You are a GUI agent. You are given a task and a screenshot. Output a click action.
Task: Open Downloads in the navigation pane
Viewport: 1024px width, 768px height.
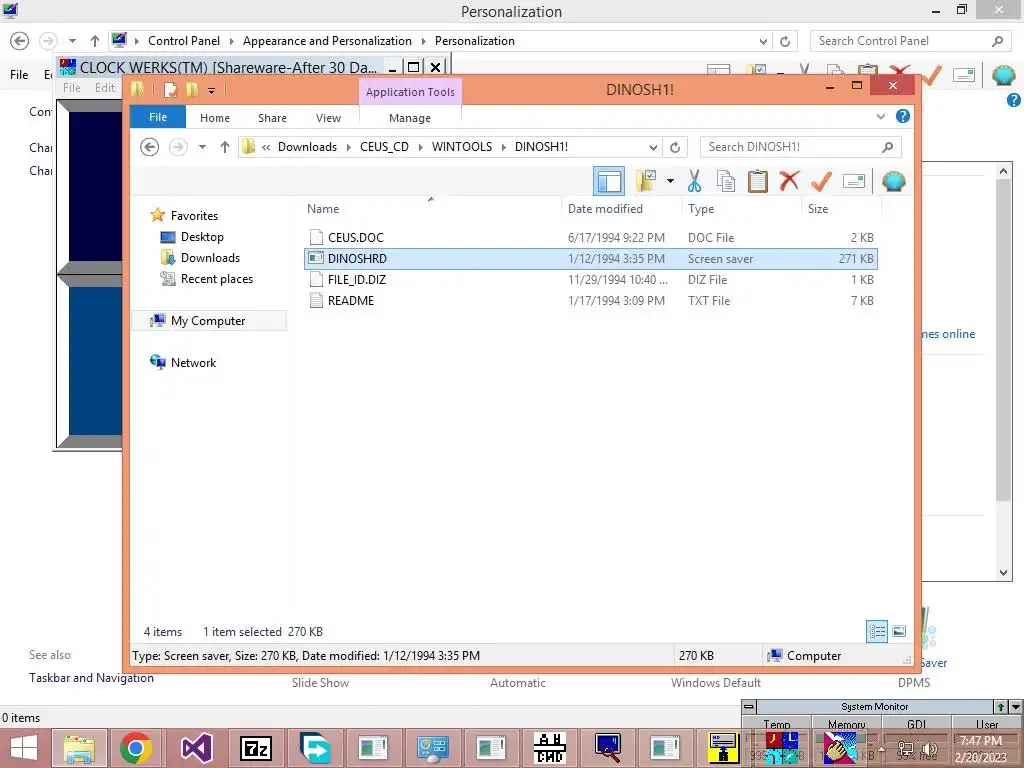pyautogui.click(x=210, y=258)
